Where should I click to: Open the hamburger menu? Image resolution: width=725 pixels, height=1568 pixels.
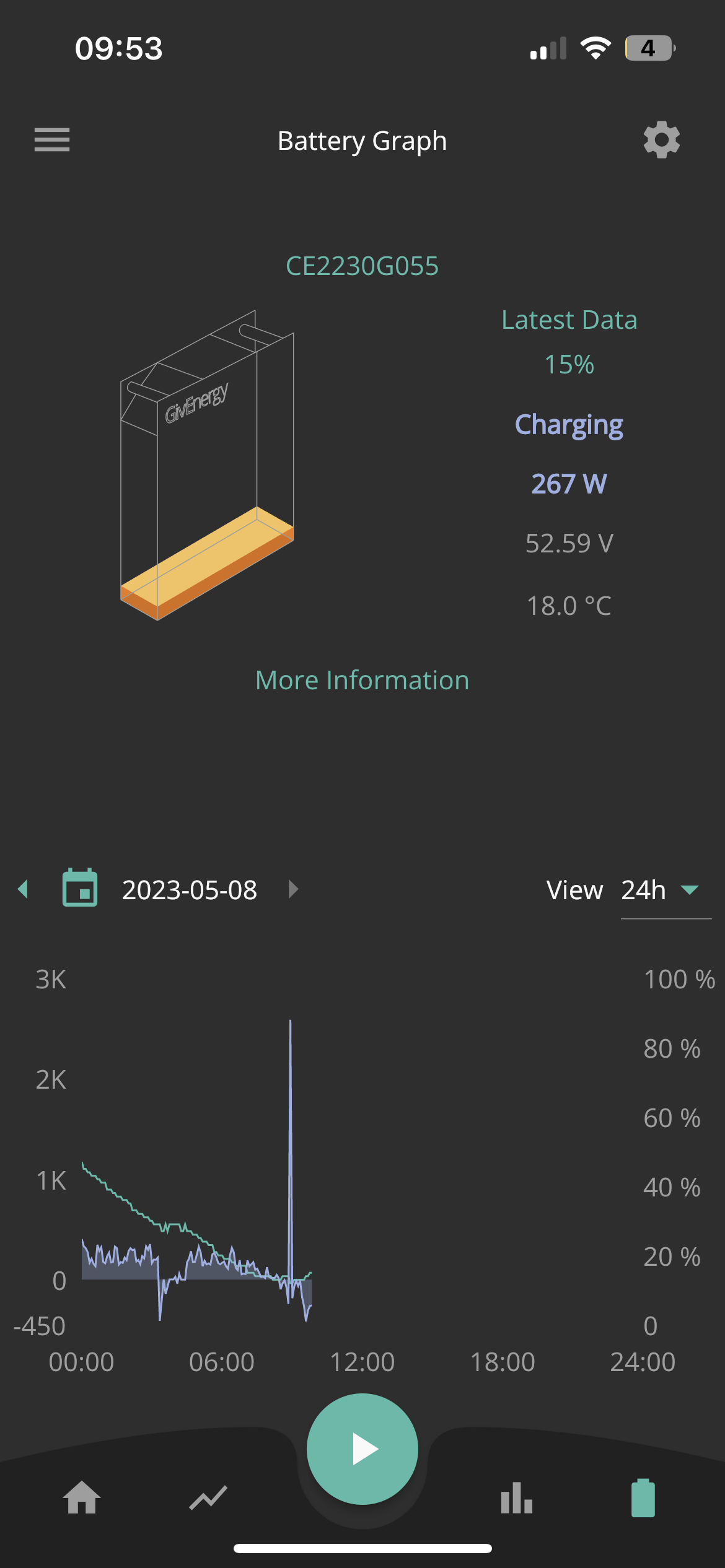pyautogui.click(x=52, y=140)
